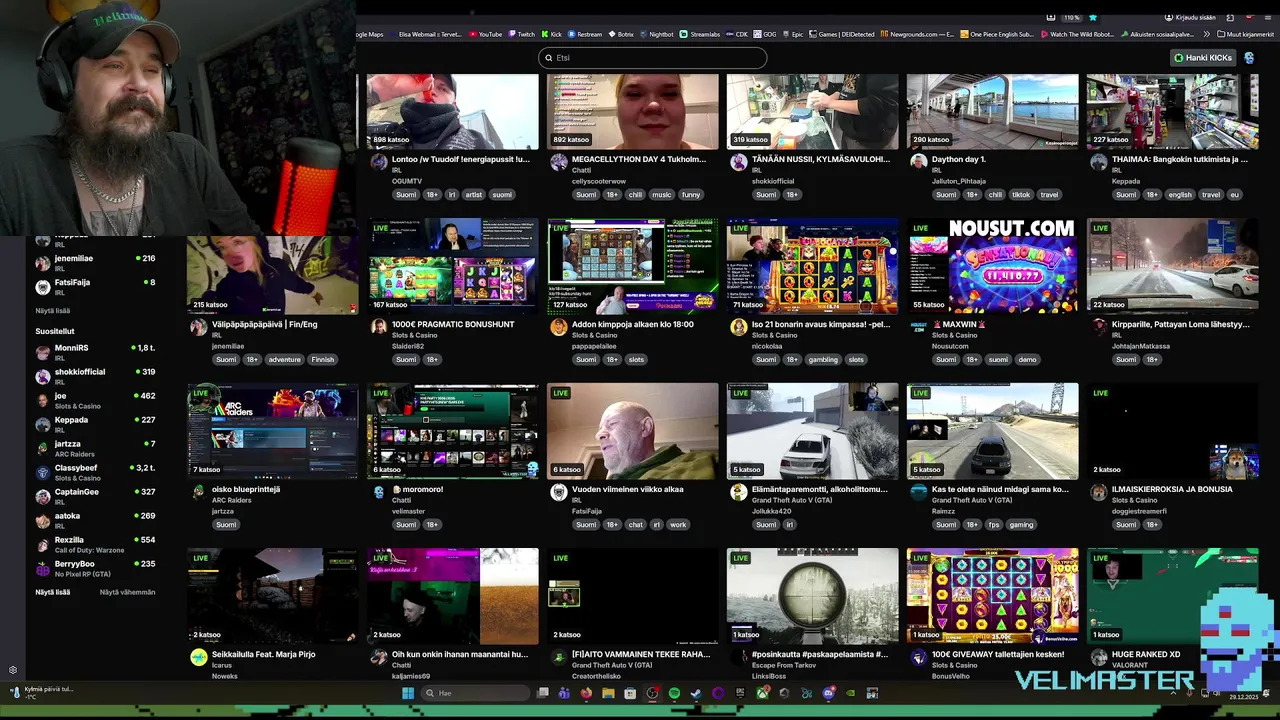The height and width of the screenshot is (720, 1280).
Task: Click the Noweks channel avatar
Action: (198, 657)
